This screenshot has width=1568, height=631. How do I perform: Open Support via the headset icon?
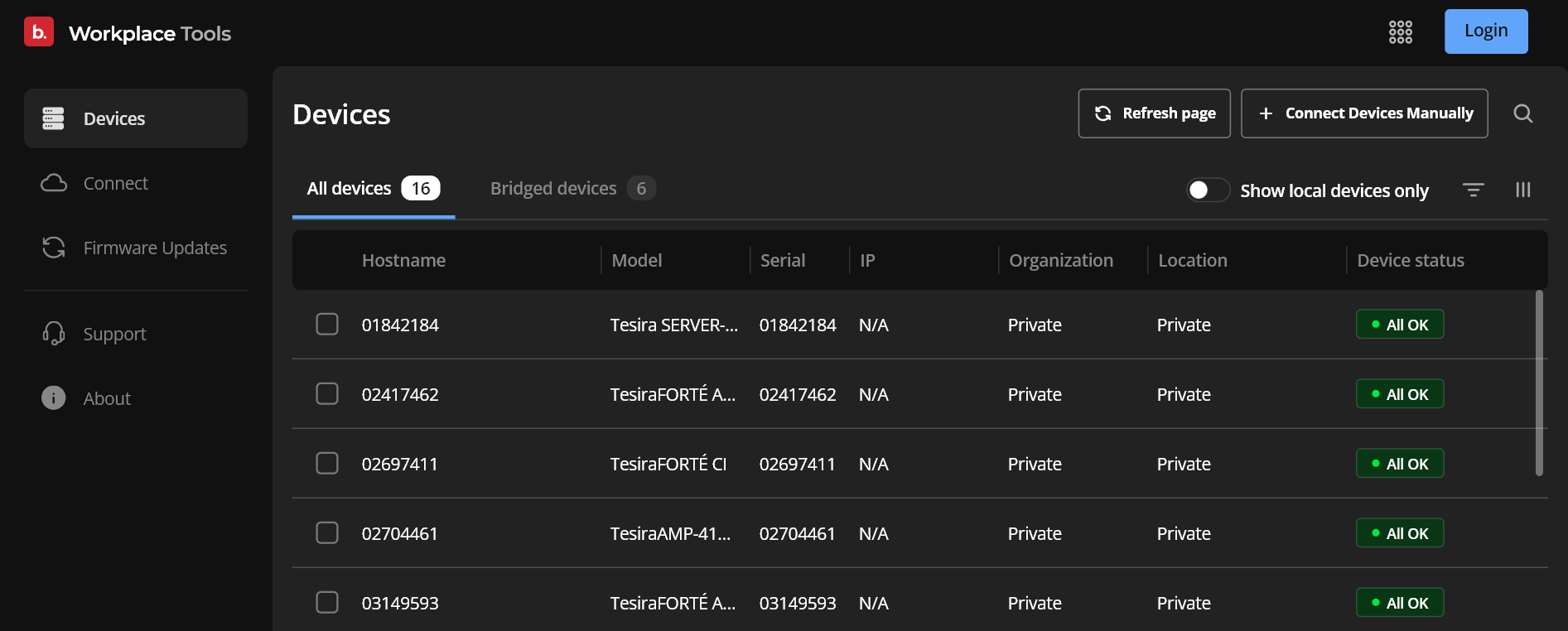click(54, 334)
